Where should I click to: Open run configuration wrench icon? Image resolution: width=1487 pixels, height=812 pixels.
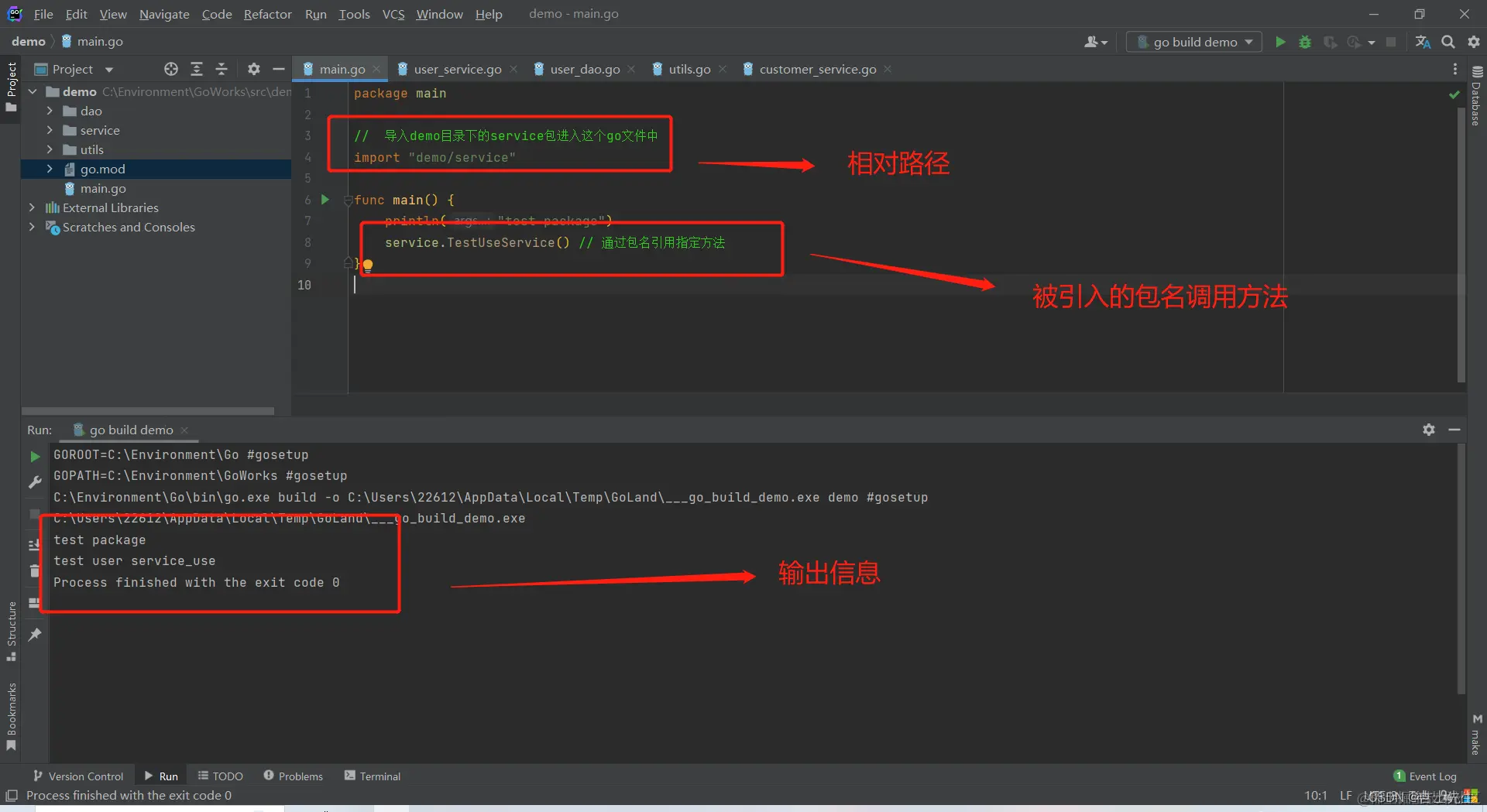point(35,482)
